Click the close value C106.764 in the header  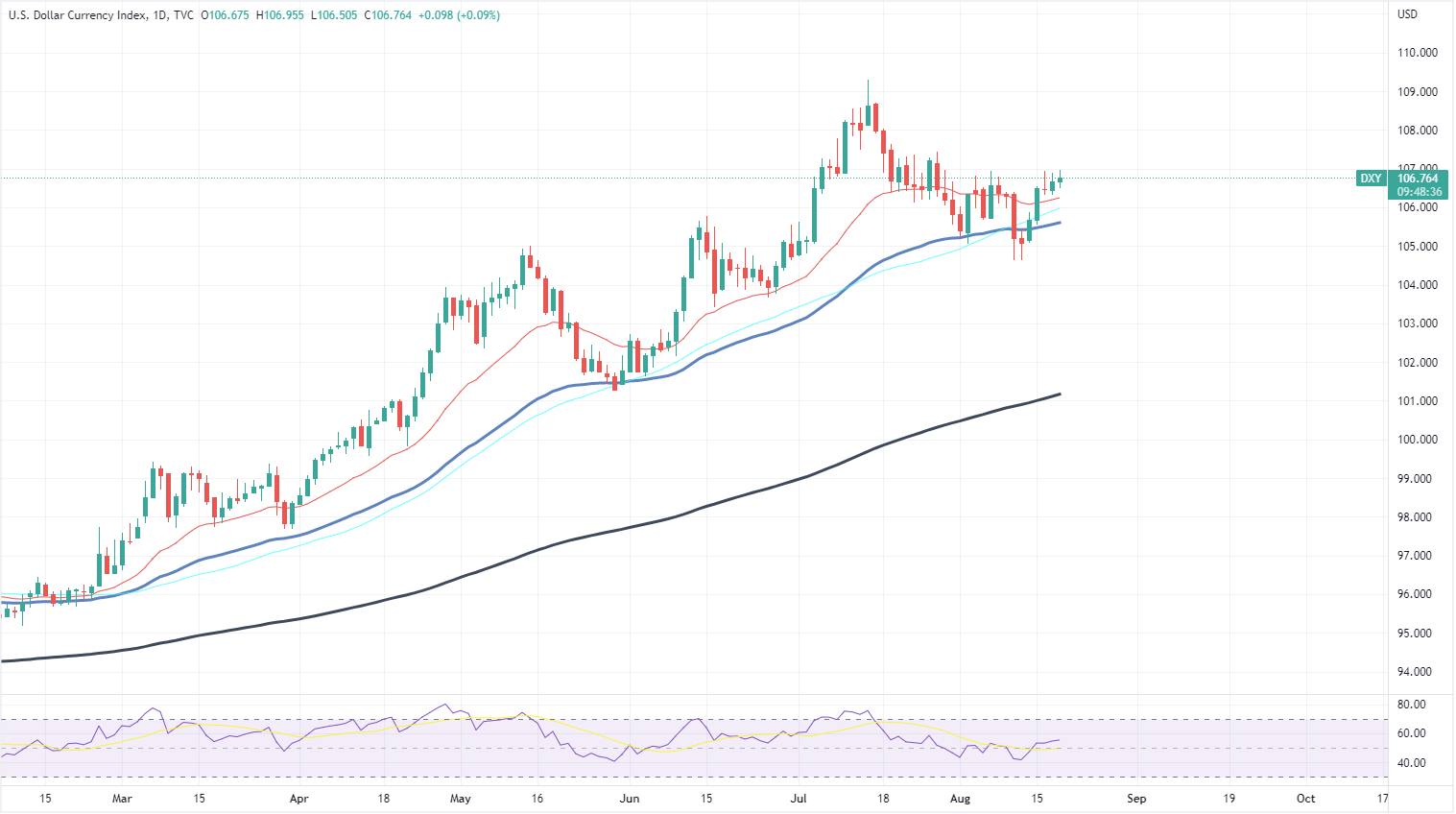point(388,15)
